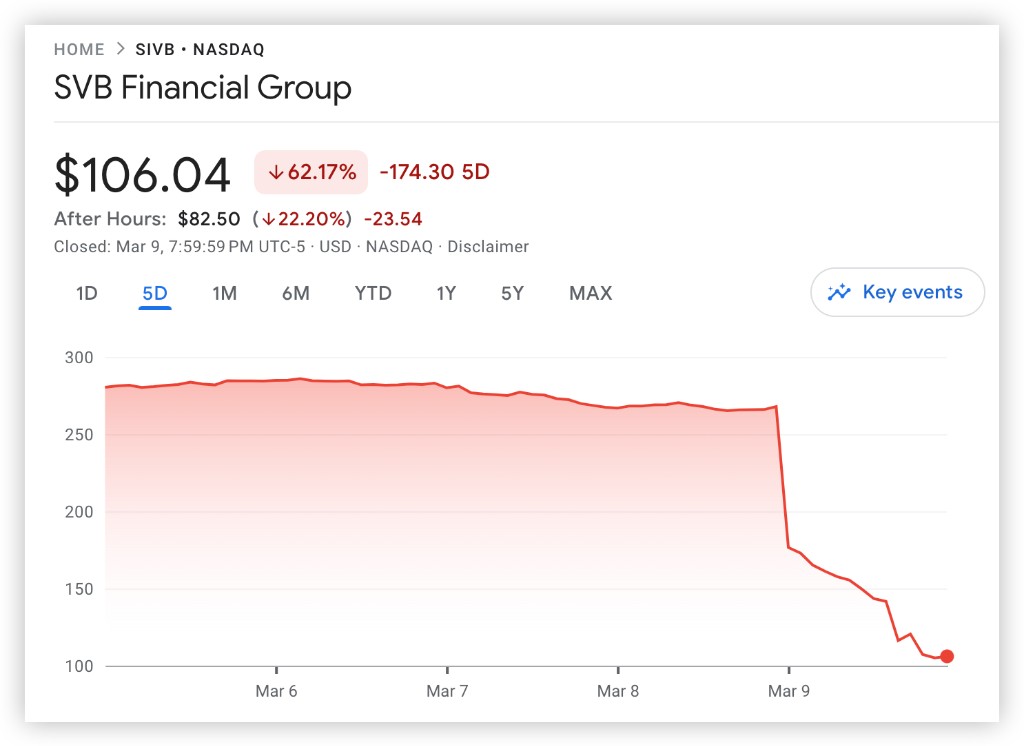Click the -62.17% change badge
The height and width of the screenshot is (746, 1024).
[x=311, y=172]
